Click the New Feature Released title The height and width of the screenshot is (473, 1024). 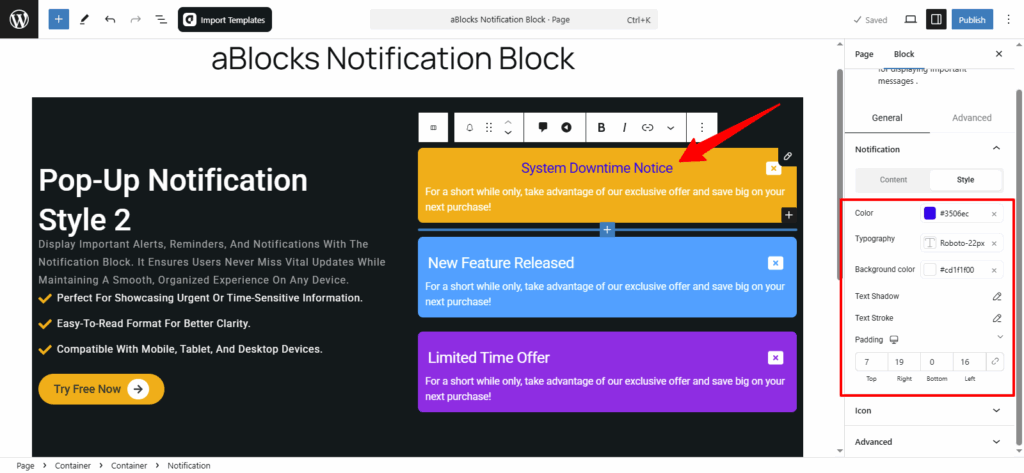point(501,263)
